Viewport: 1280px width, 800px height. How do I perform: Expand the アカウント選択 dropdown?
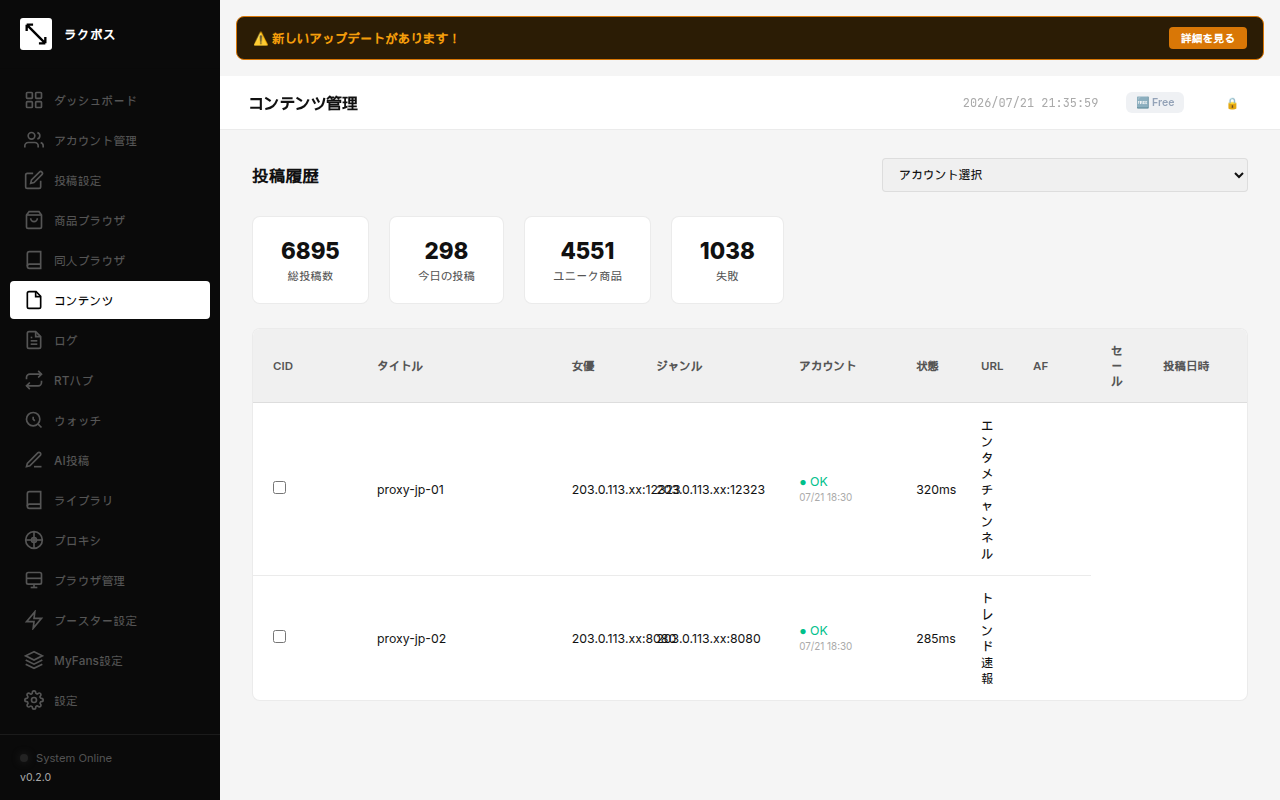(1064, 175)
